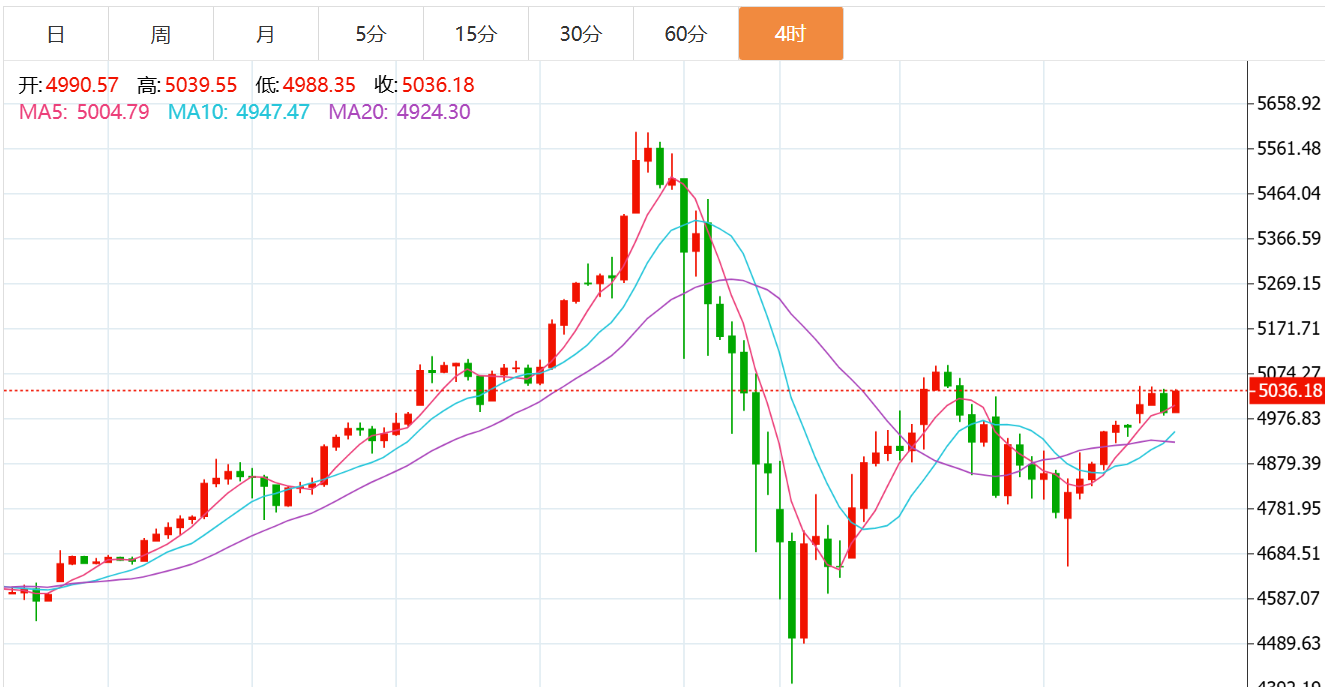The image size is (1325, 687).
Task: Click the 4489.63 price axis label
Action: click(x=1289, y=643)
